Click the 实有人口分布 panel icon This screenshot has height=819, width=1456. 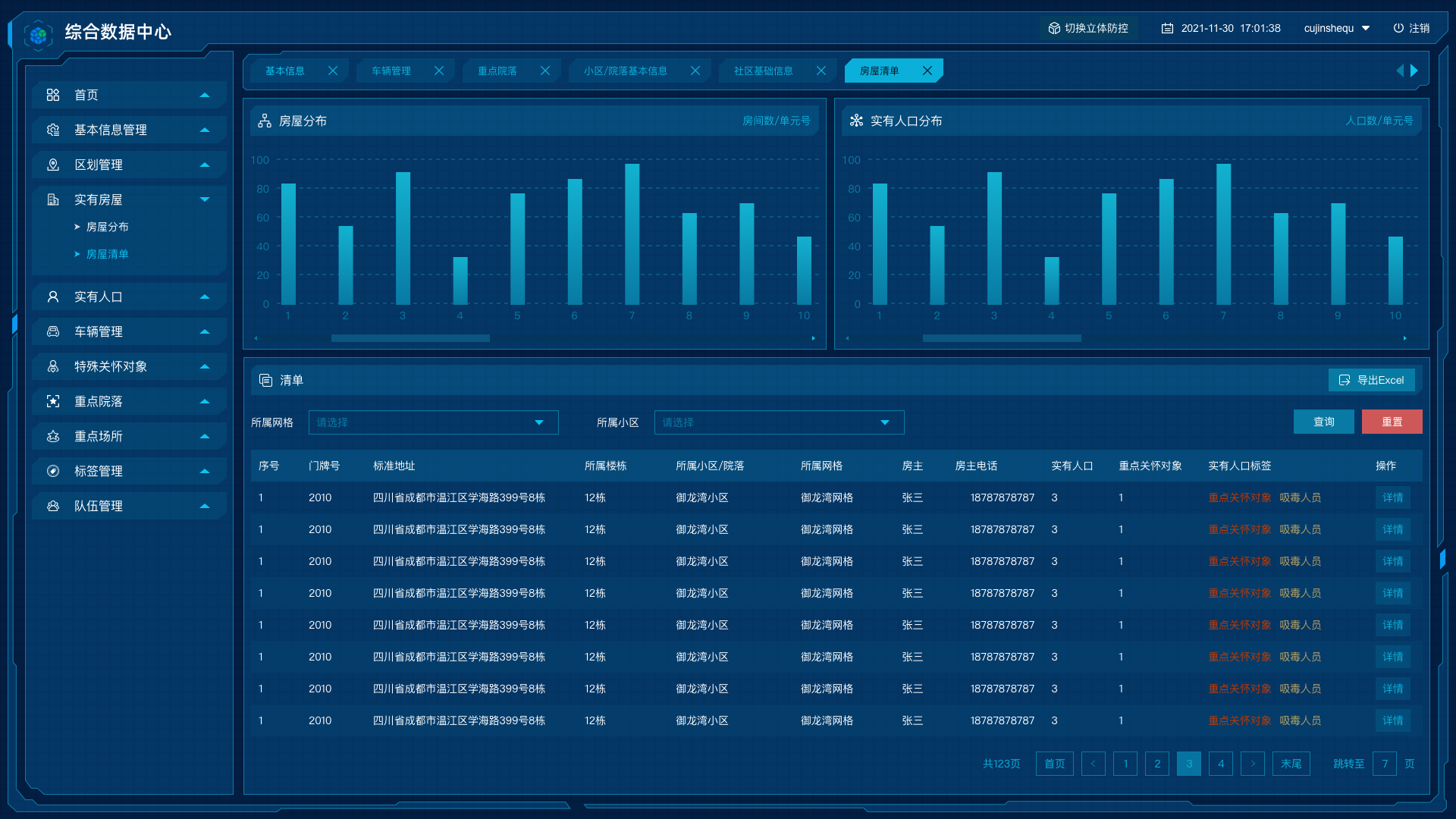(x=856, y=121)
